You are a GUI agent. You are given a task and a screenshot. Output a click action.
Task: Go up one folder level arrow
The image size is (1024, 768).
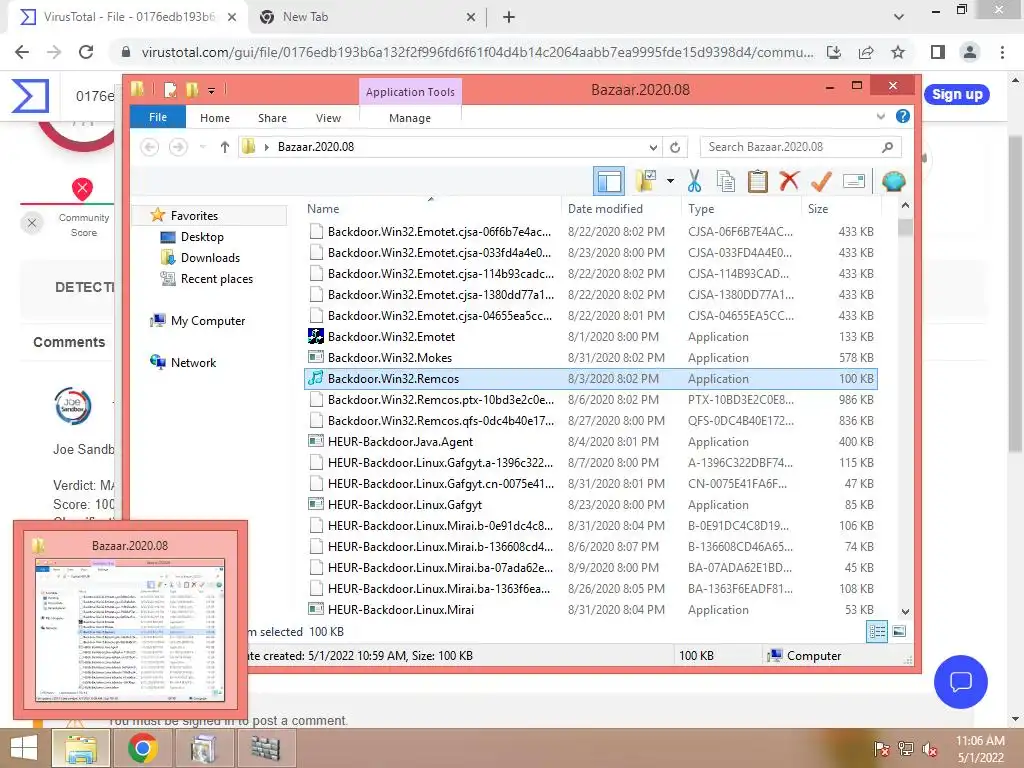[x=225, y=147]
